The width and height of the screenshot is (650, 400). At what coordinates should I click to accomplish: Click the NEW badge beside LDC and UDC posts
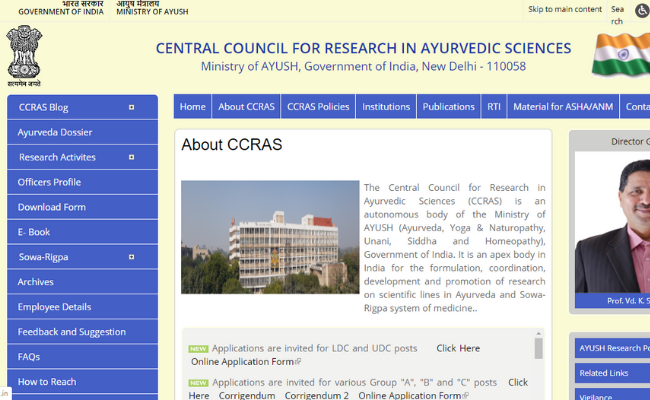[x=198, y=349]
